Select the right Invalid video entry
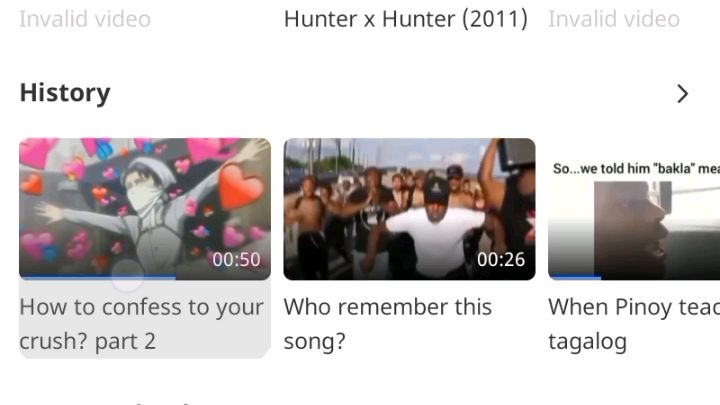The image size is (720, 405). click(614, 19)
